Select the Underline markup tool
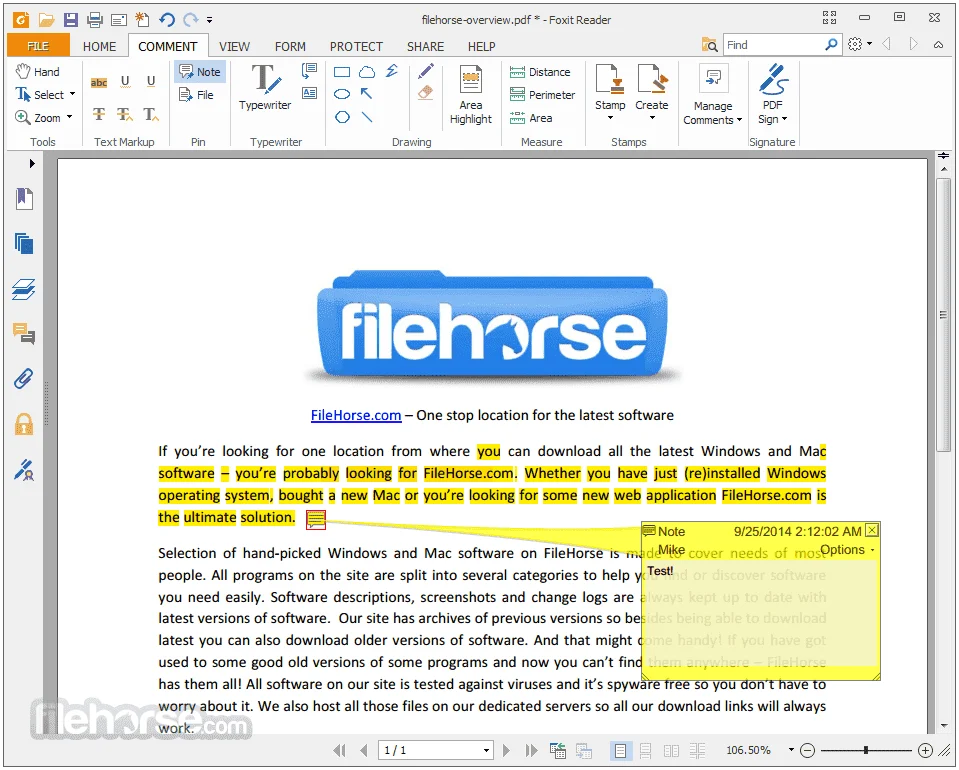 pyautogui.click(x=151, y=81)
